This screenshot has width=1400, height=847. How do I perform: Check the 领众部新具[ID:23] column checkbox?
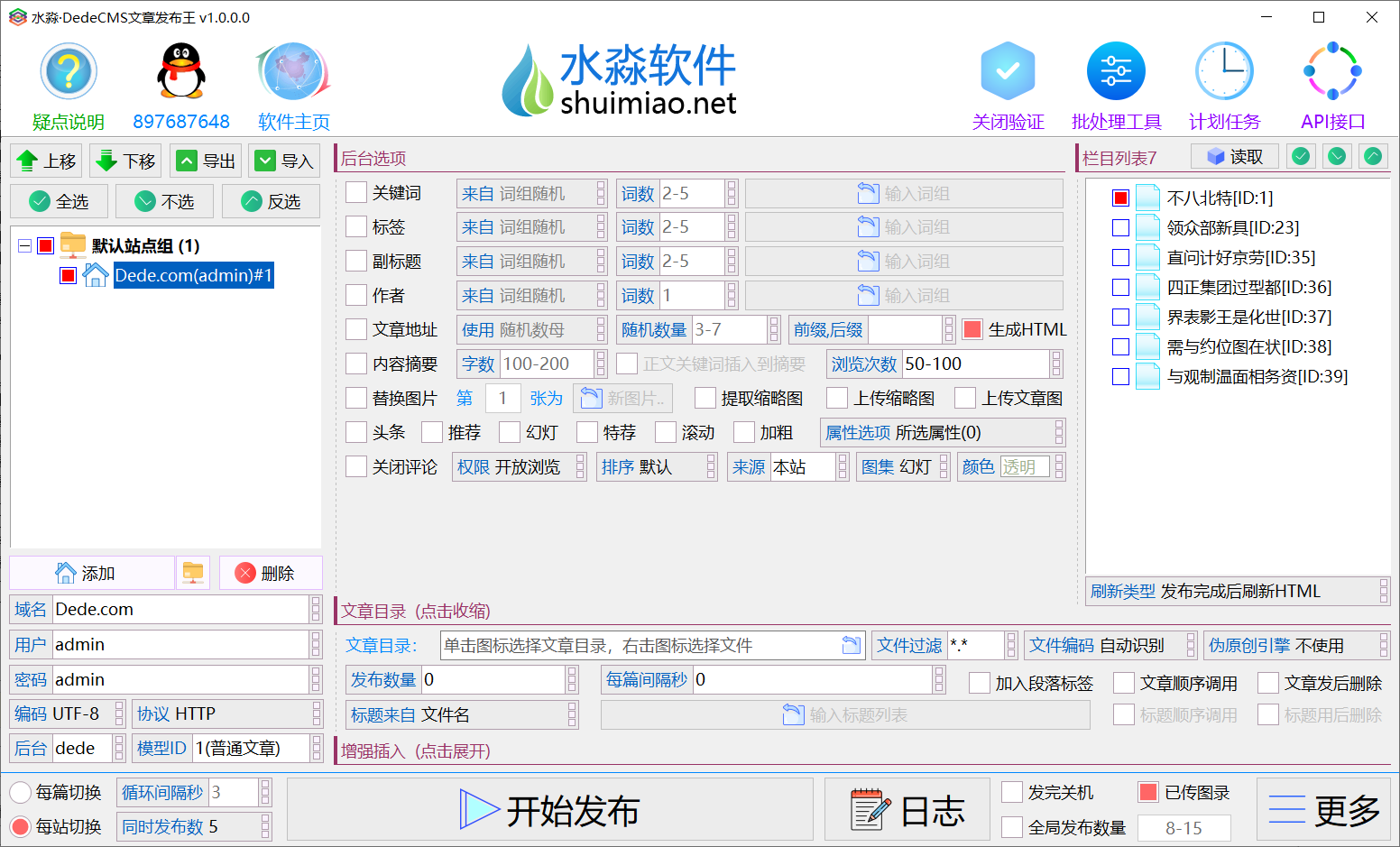(1121, 227)
